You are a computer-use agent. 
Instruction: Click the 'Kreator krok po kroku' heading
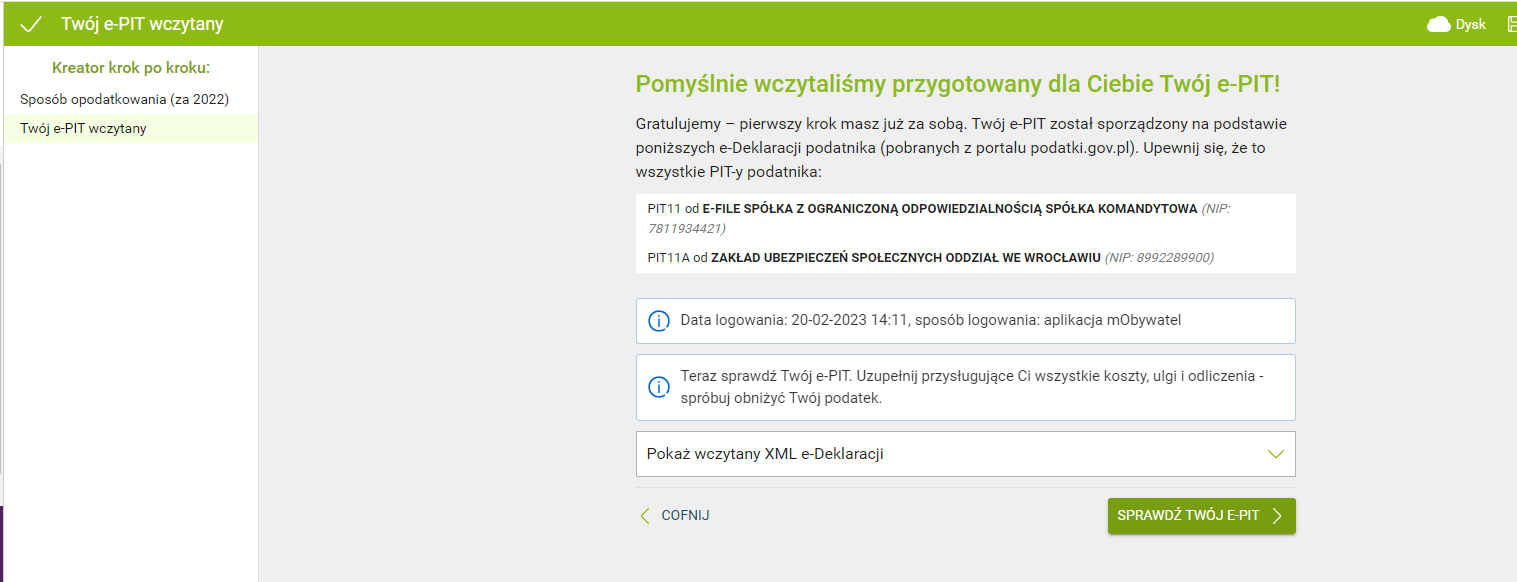pos(131,68)
